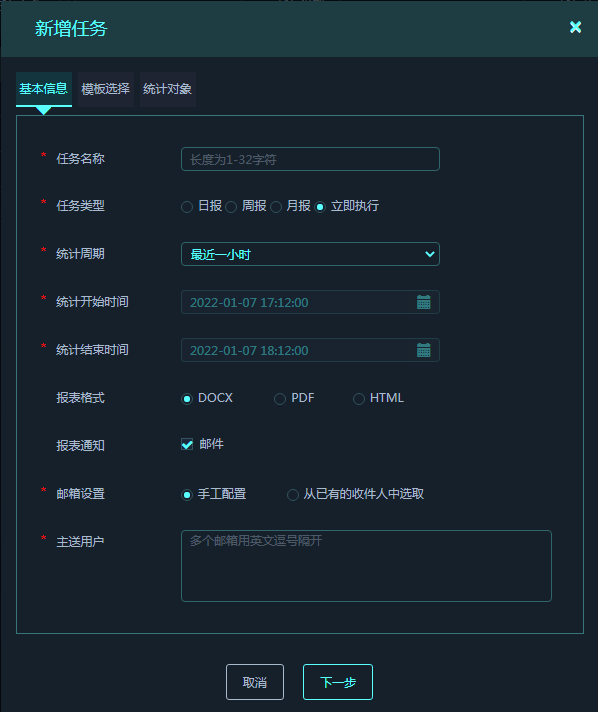Screen dimensions: 598x712
Task: Expand the 统计周期 dropdown arrow
Action: 429,254
